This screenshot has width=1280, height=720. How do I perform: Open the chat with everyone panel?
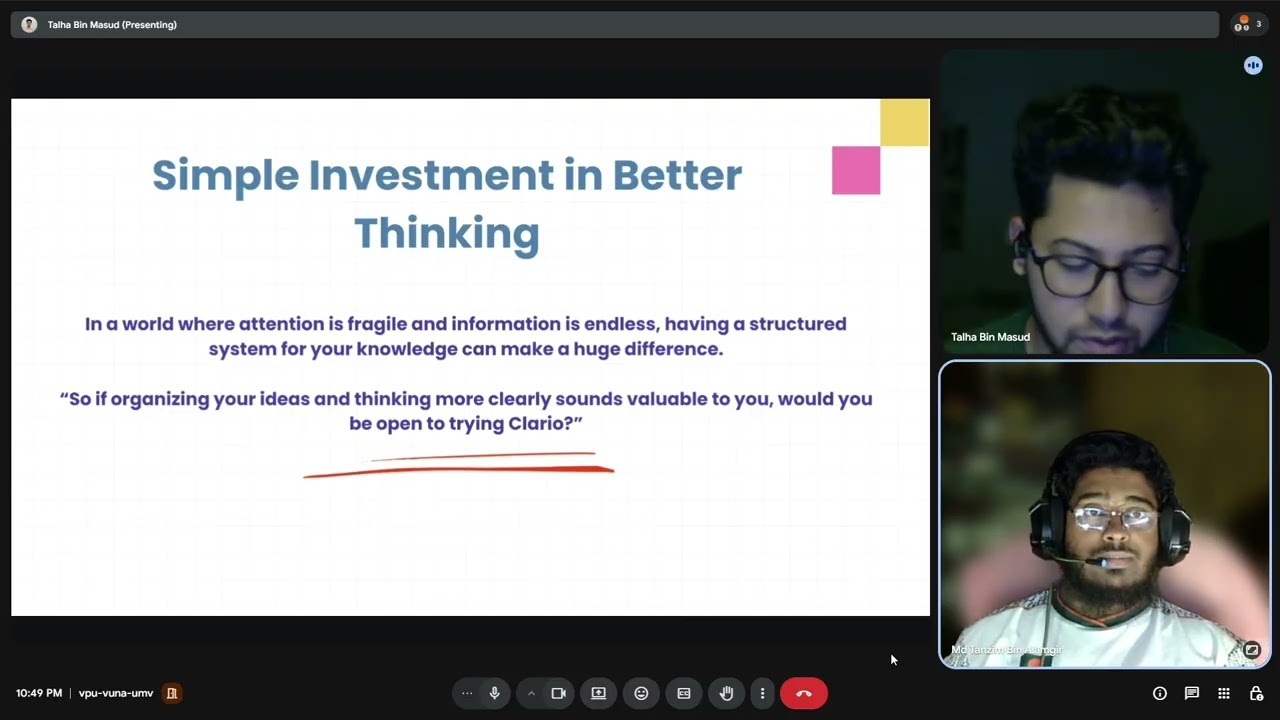click(1192, 693)
